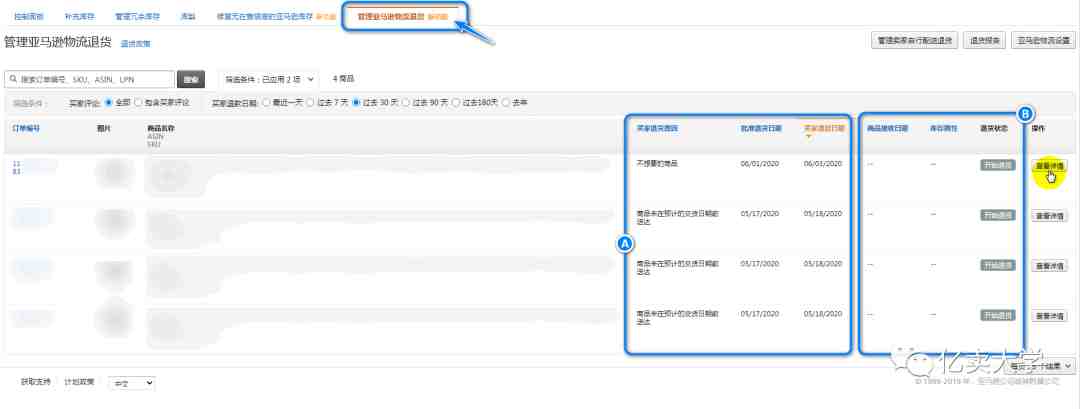Sort by the 买家退货原因 column header

(656, 128)
